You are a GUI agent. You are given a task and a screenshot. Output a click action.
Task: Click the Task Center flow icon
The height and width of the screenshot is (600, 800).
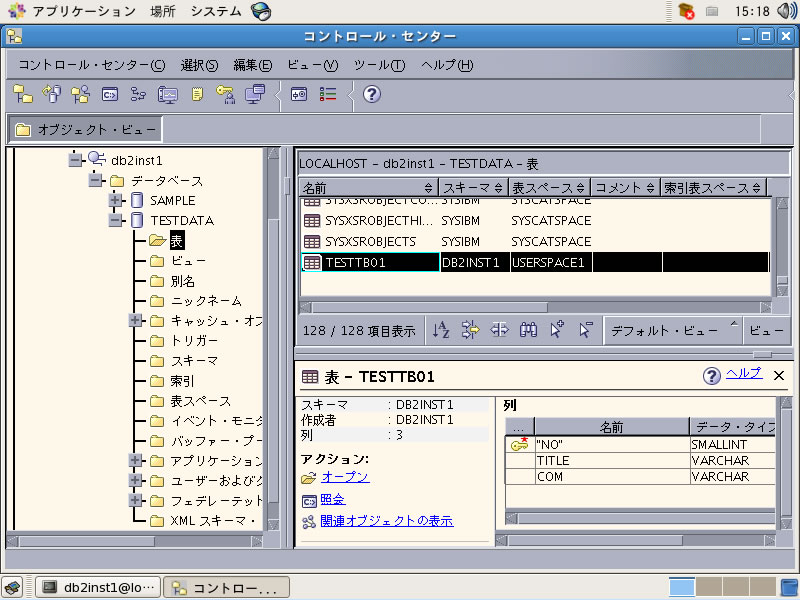(139, 94)
